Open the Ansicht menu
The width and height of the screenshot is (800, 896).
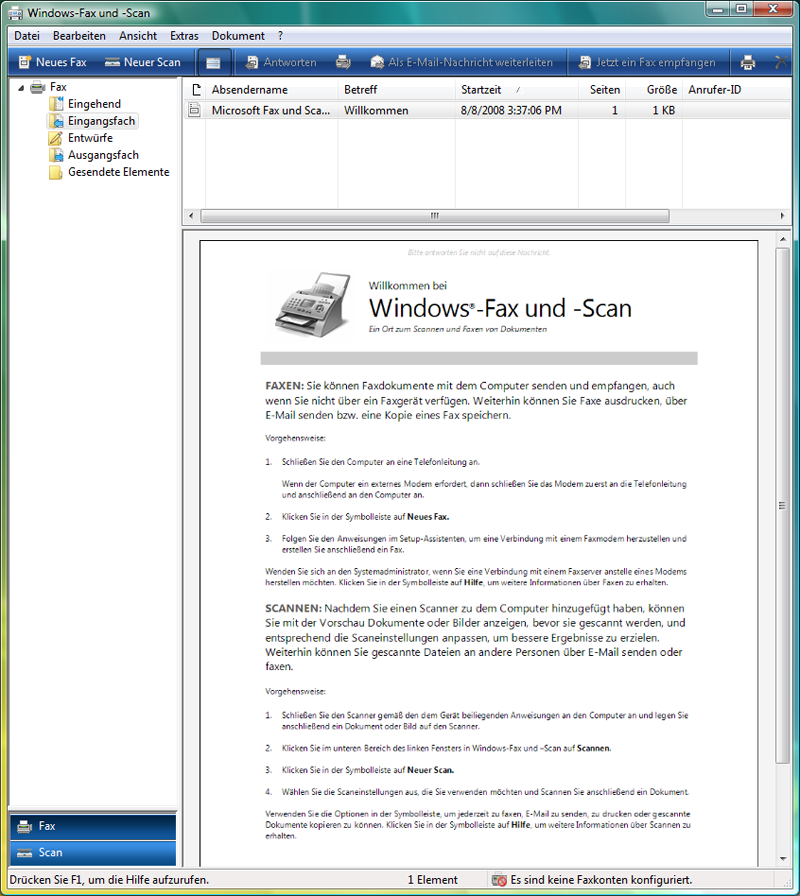[138, 35]
